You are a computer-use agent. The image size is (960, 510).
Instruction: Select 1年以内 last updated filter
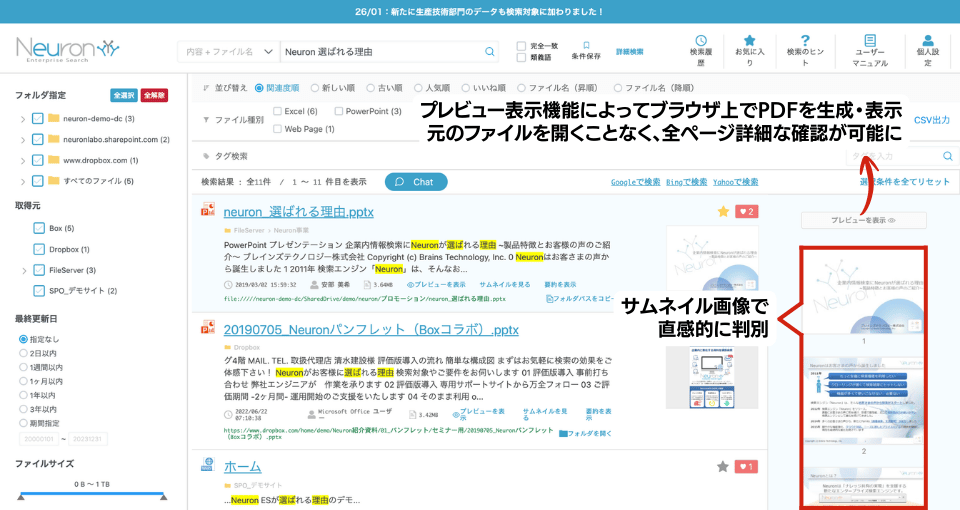pos(23,395)
